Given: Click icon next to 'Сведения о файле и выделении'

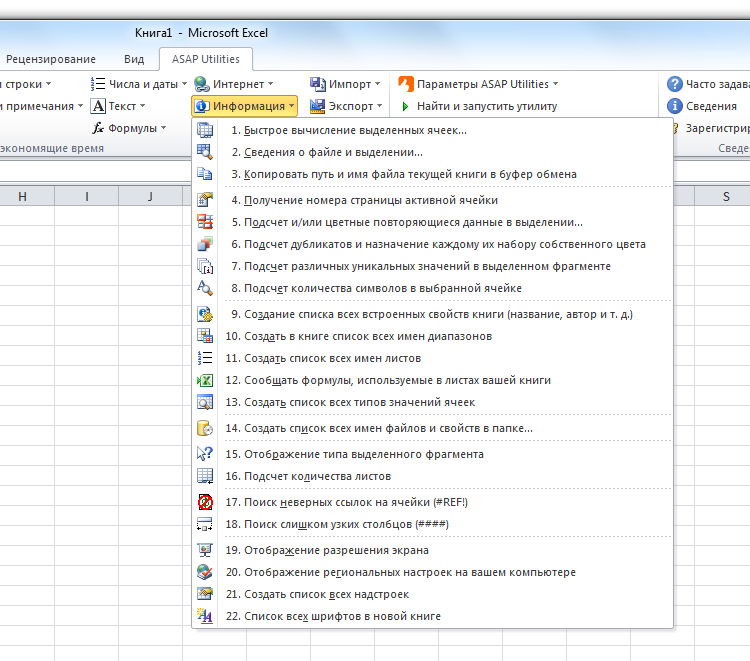Looking at the screenshot, I should click(x=205, y=152).
